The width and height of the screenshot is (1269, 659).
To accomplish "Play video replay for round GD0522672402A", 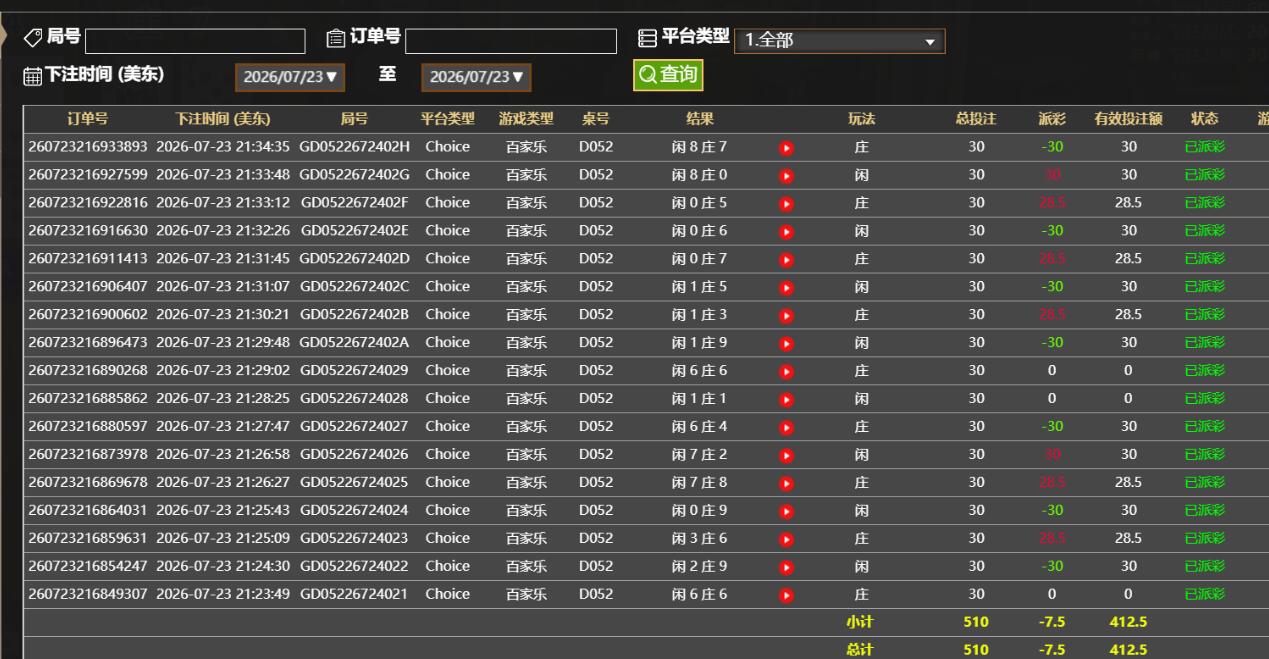I will point(786,344).
